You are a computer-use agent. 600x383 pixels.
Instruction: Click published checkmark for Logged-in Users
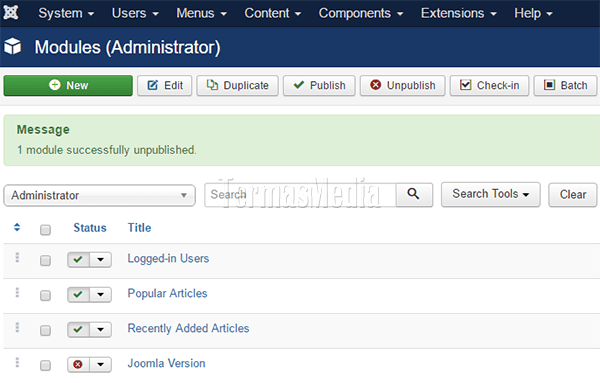(x=78, y=259)
